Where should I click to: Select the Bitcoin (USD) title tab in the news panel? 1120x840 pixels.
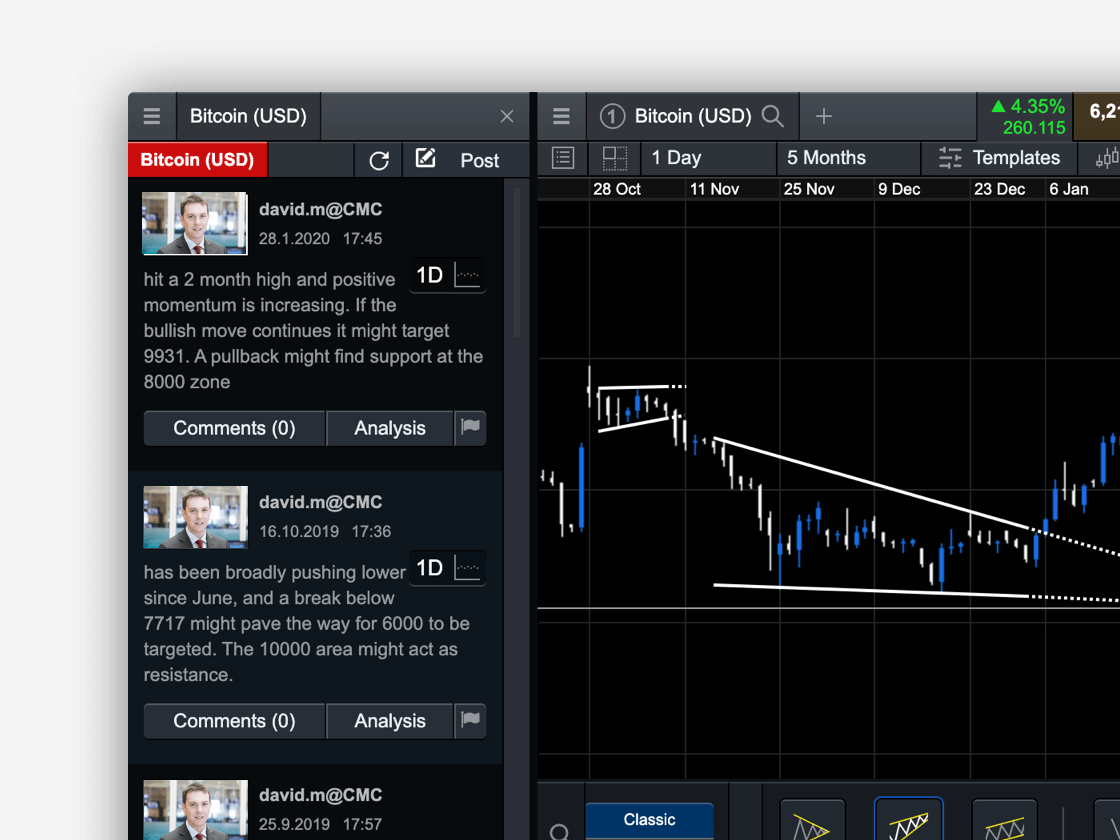[248, 116]
